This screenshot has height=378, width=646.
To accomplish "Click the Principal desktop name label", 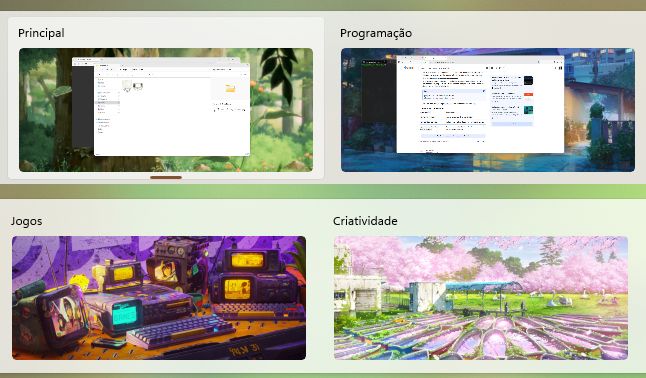I will [x=41, y=33].
